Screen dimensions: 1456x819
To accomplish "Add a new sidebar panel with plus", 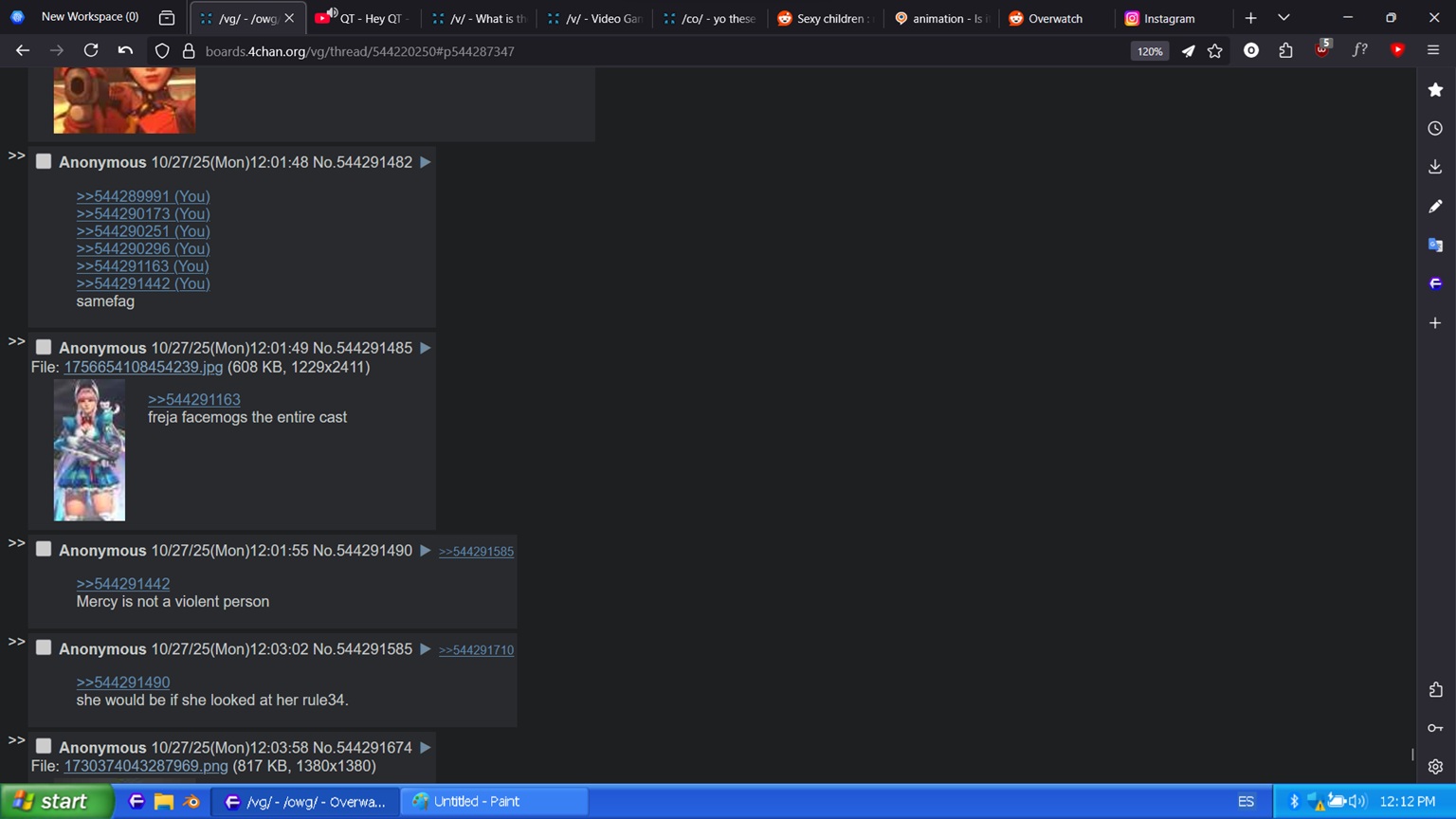I will click(x=1436, y=322).
